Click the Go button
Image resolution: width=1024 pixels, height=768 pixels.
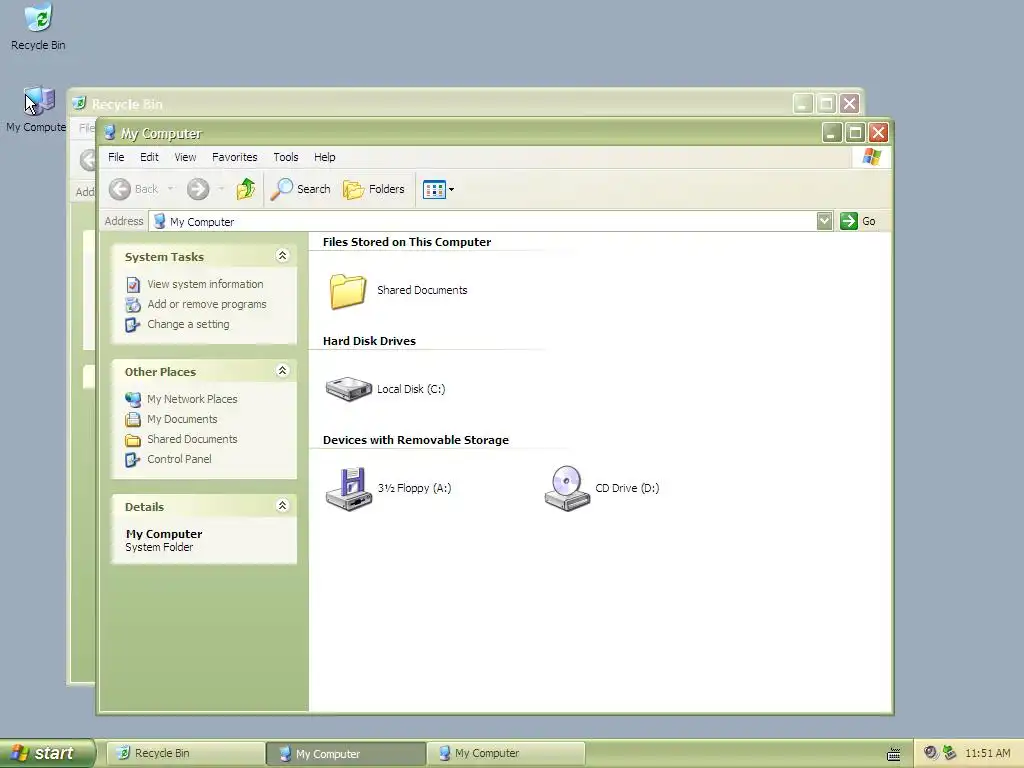[x=858, y=221]
